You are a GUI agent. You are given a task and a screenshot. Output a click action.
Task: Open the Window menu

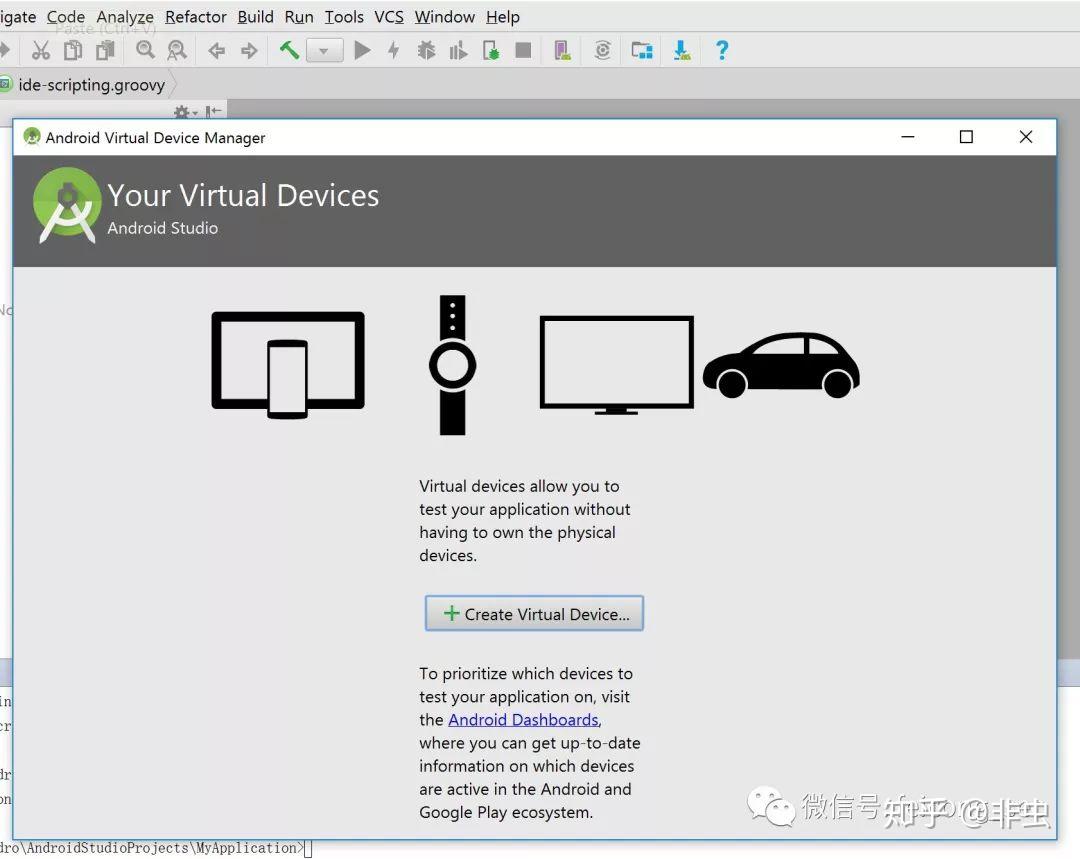(445, 17)
